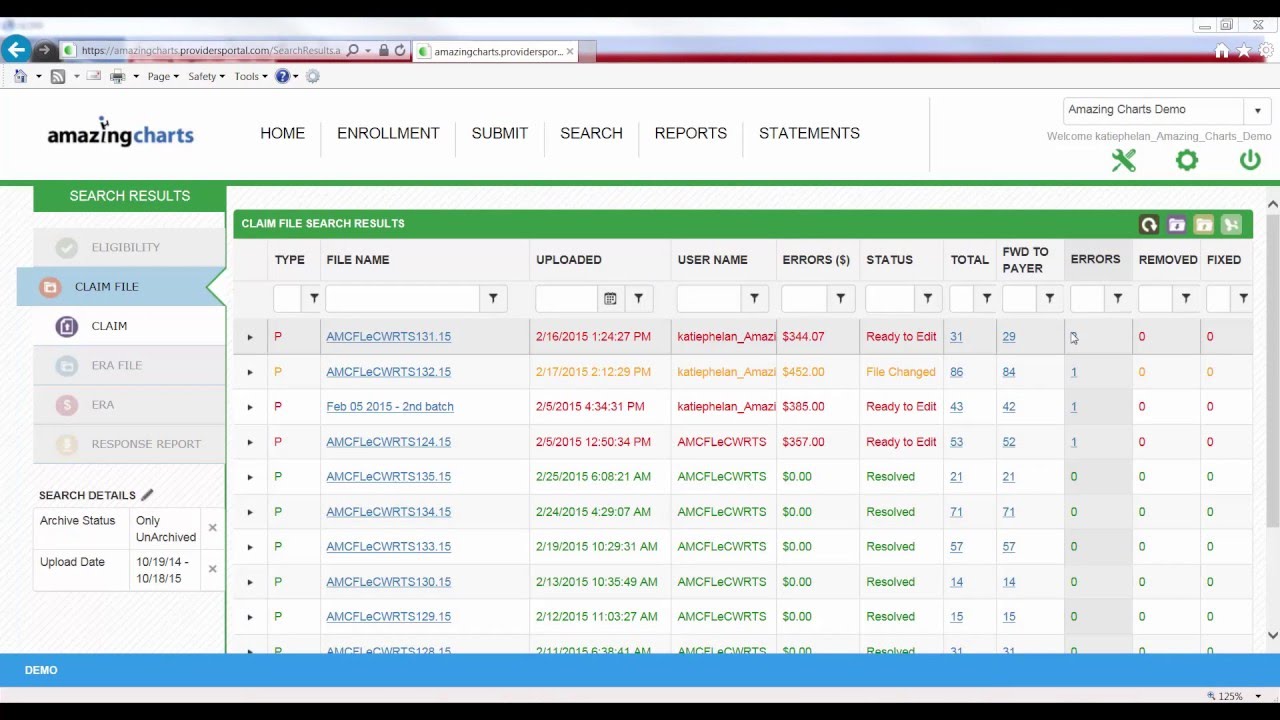Click the 86 total claims link
Screen dimensions: 1280x720
pos(956,371)
